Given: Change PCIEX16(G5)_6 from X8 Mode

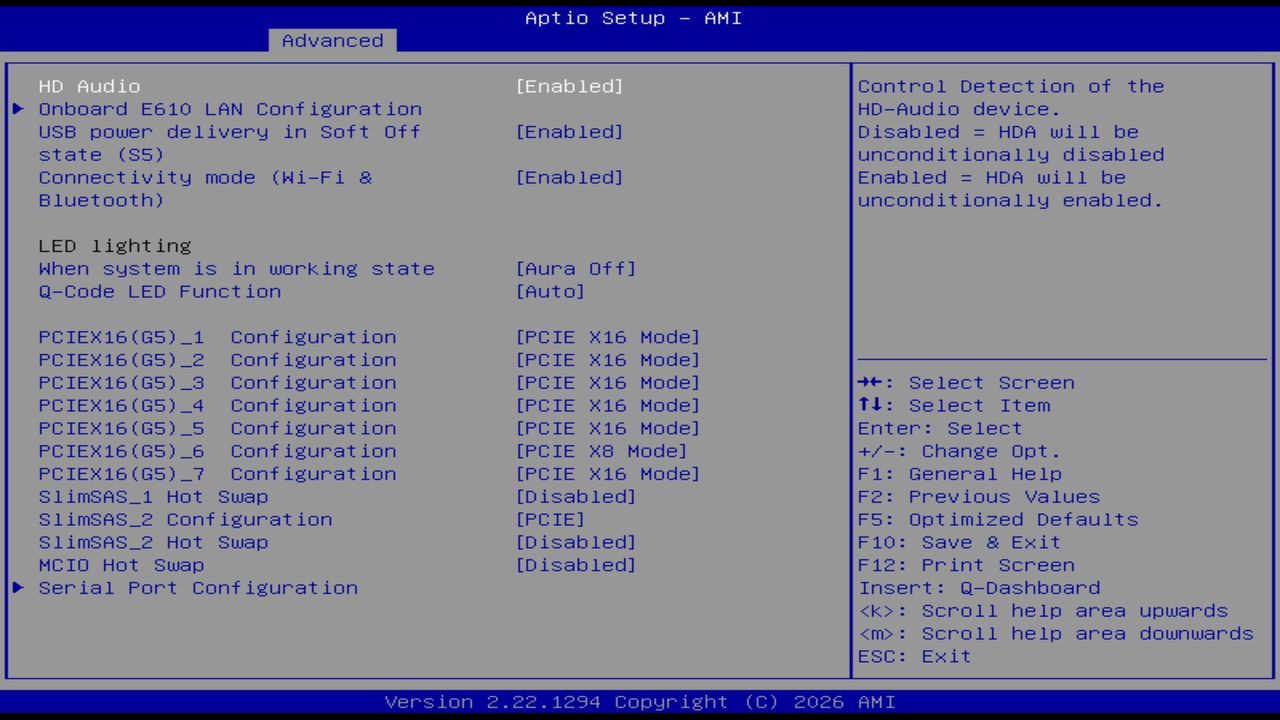Looking at the screenshot, I should 600,451.
